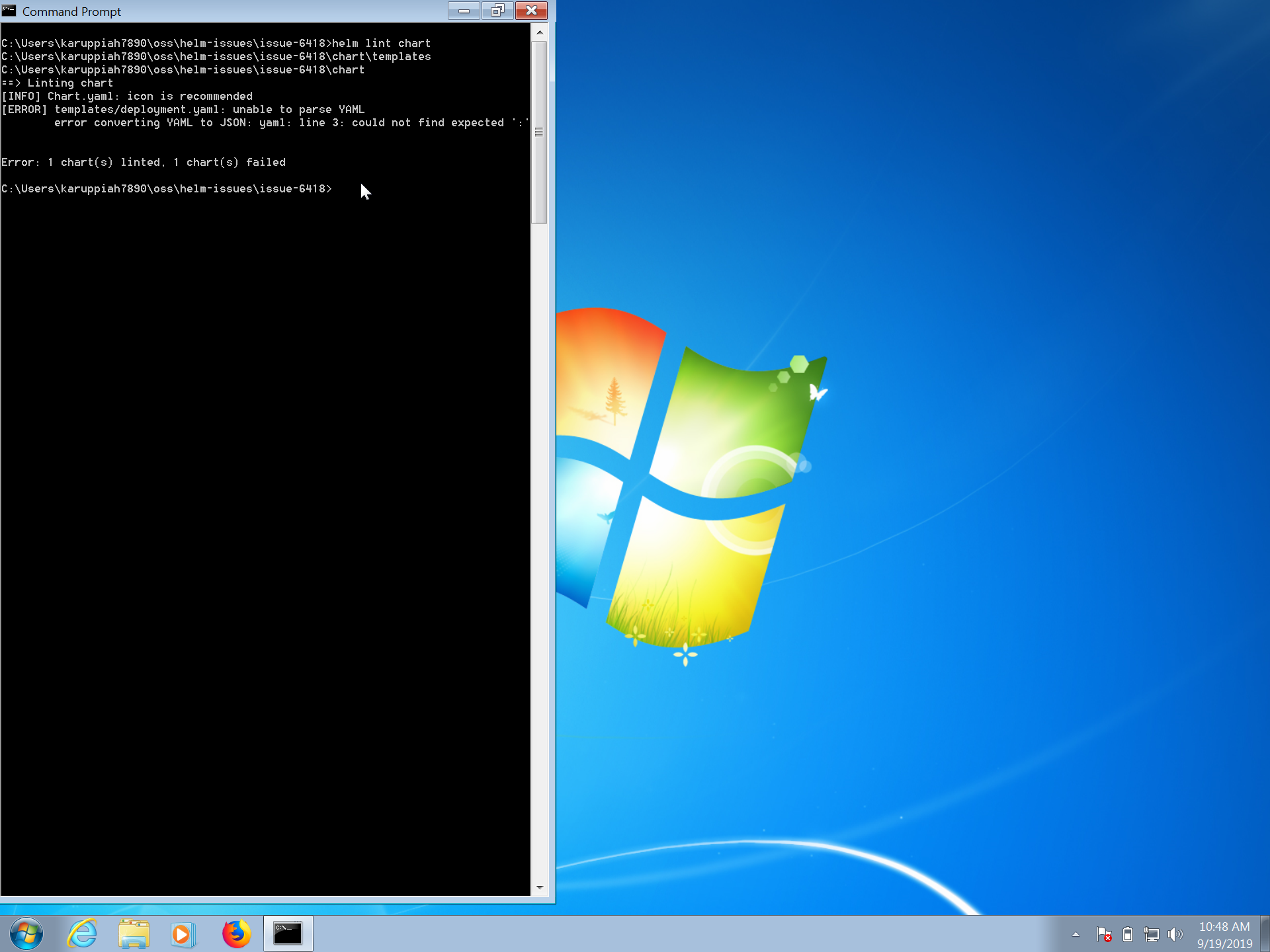The width and height of the screenshot is (1270, 952).
Task: Launch Windows Media Player from the taskbar
Action: [183, 933]
